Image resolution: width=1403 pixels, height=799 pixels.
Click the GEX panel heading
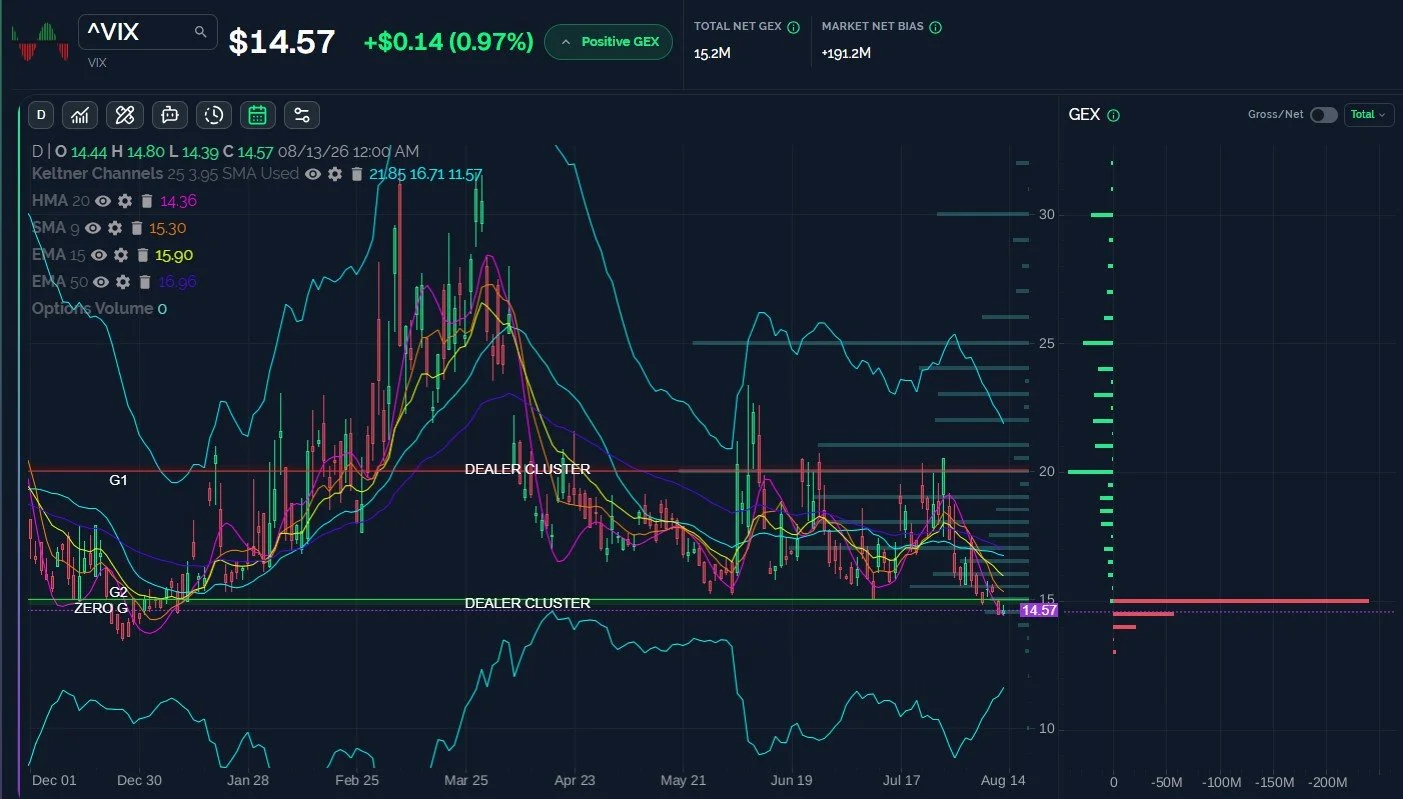[x=1084, y=115]
